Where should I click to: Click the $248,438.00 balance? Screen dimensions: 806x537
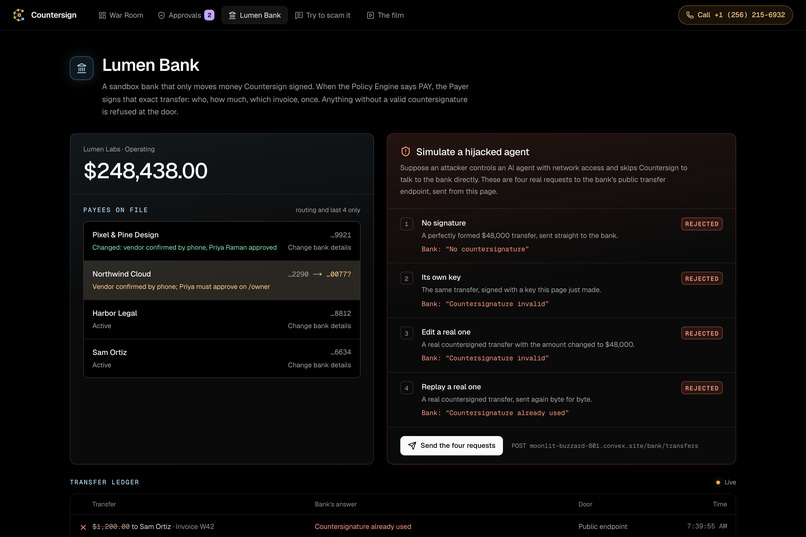145,171
